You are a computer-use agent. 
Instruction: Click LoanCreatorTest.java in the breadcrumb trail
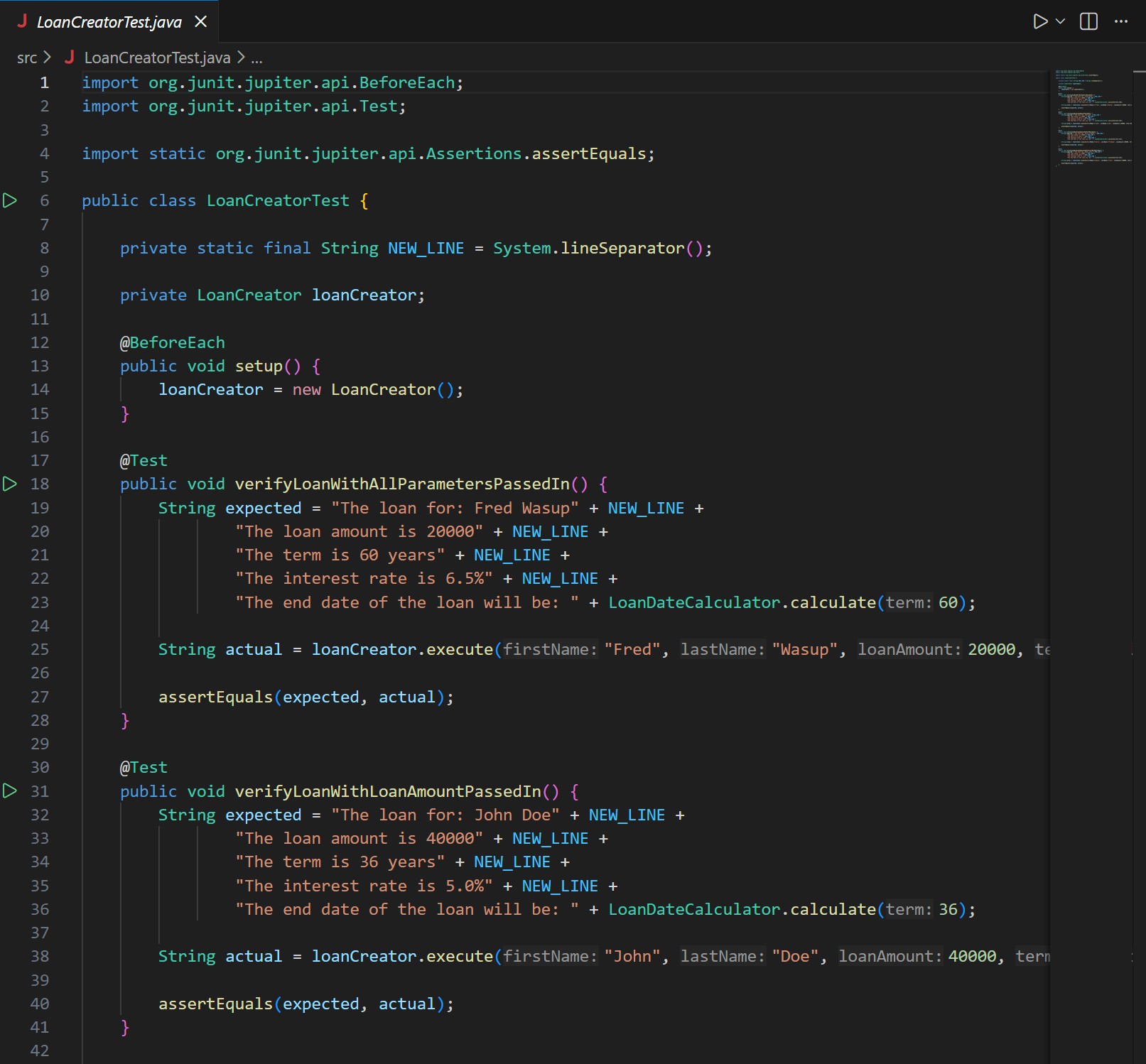click(156, 58)
